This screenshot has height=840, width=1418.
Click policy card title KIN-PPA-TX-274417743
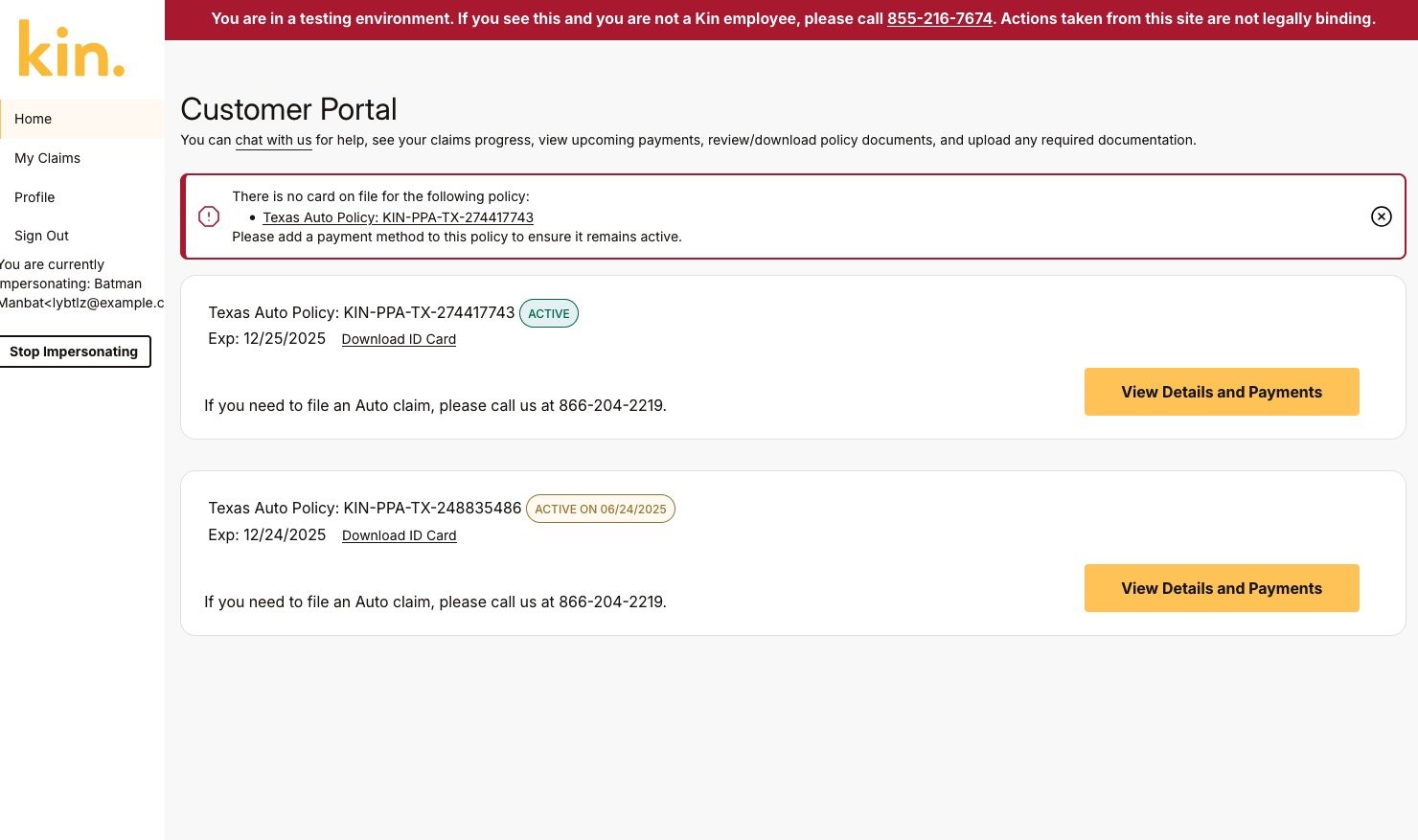click(x=361, y=312)
